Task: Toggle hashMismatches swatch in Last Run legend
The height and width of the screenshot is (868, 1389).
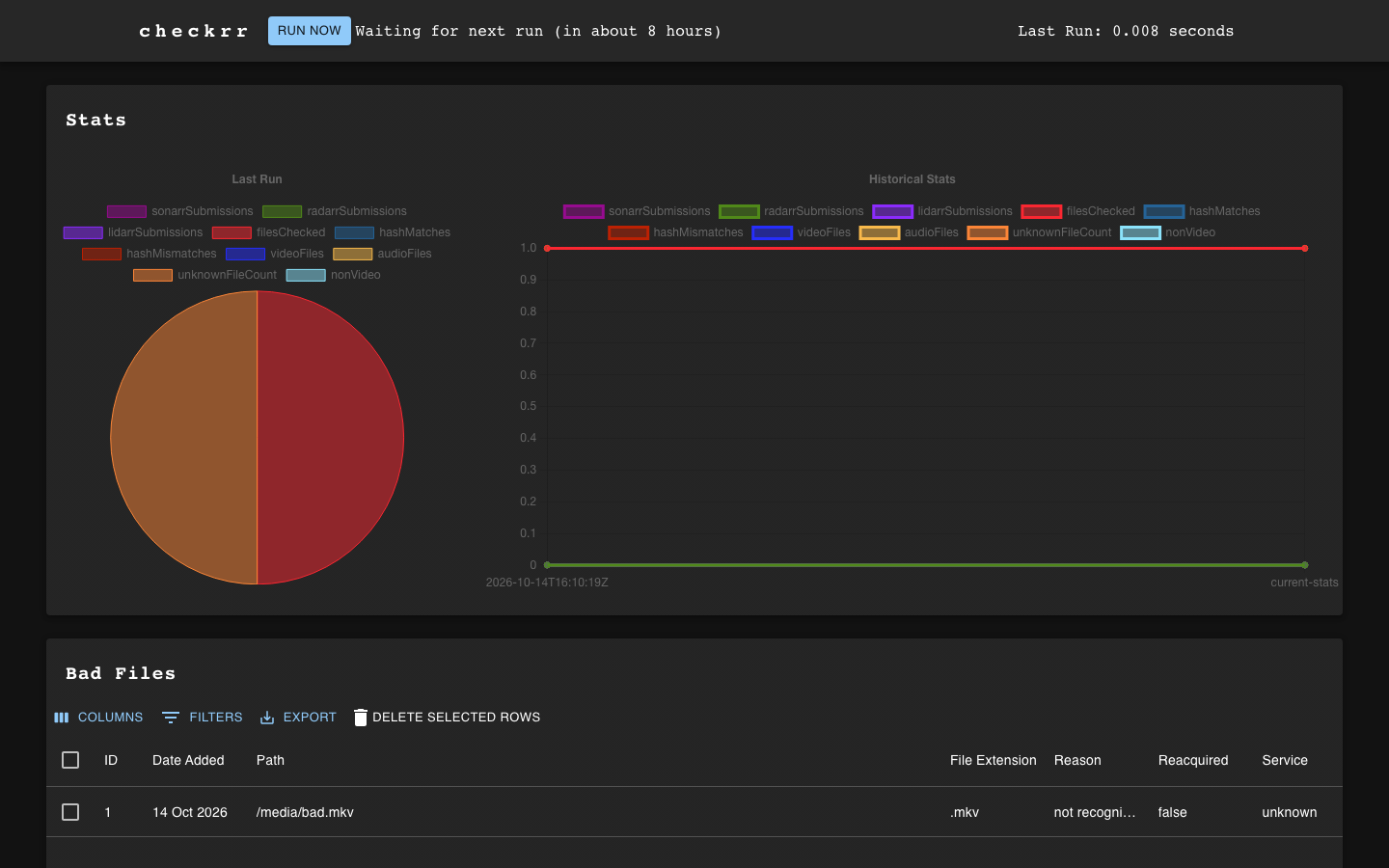Action: click(101, 254)
